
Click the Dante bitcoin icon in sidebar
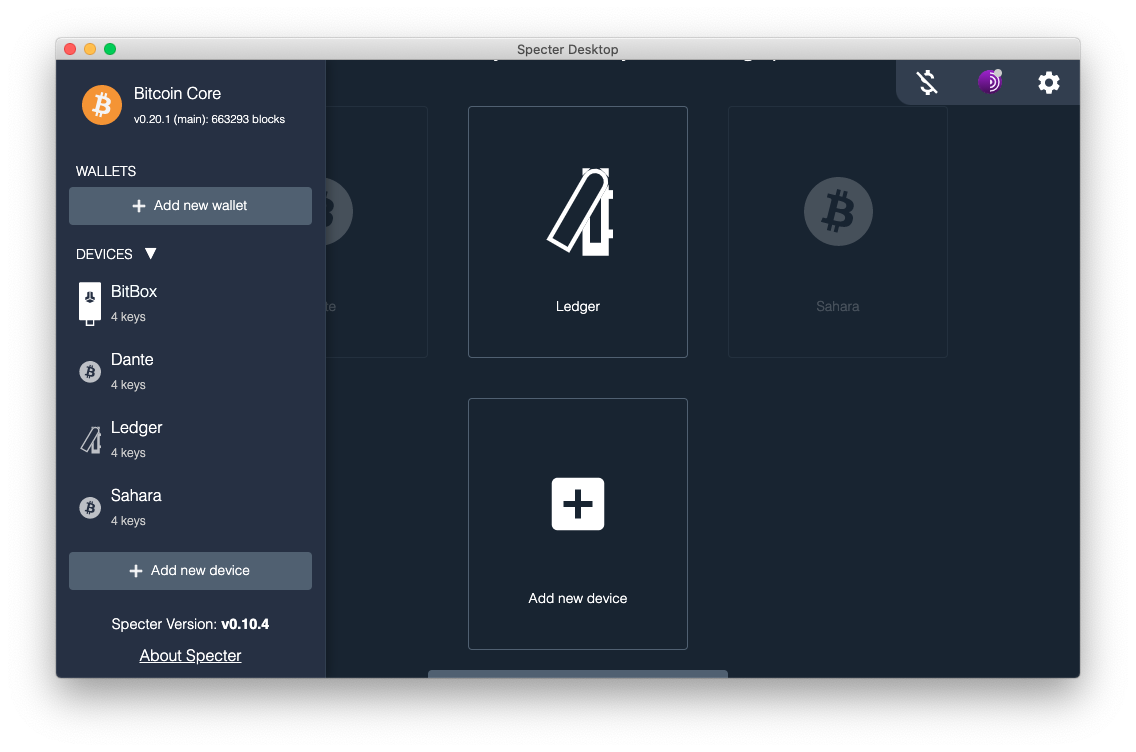[x=90, y=372]
